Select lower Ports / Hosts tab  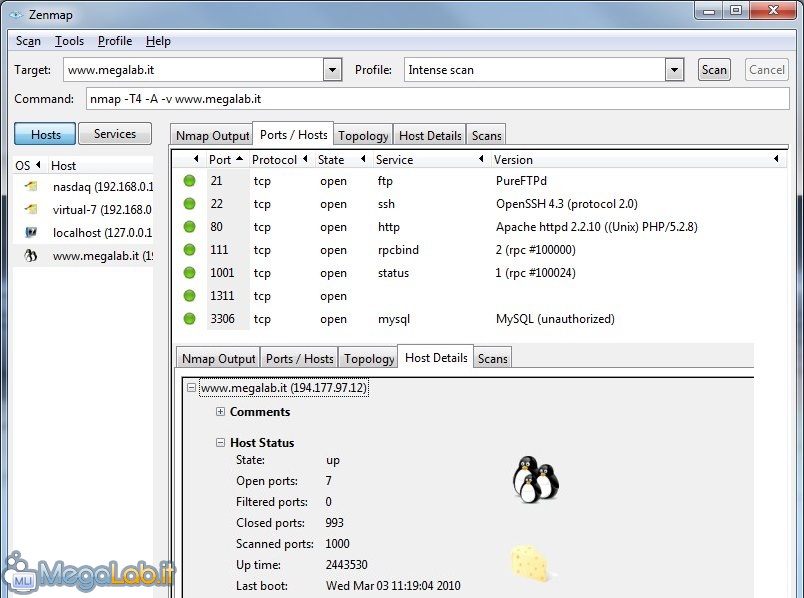299,358
